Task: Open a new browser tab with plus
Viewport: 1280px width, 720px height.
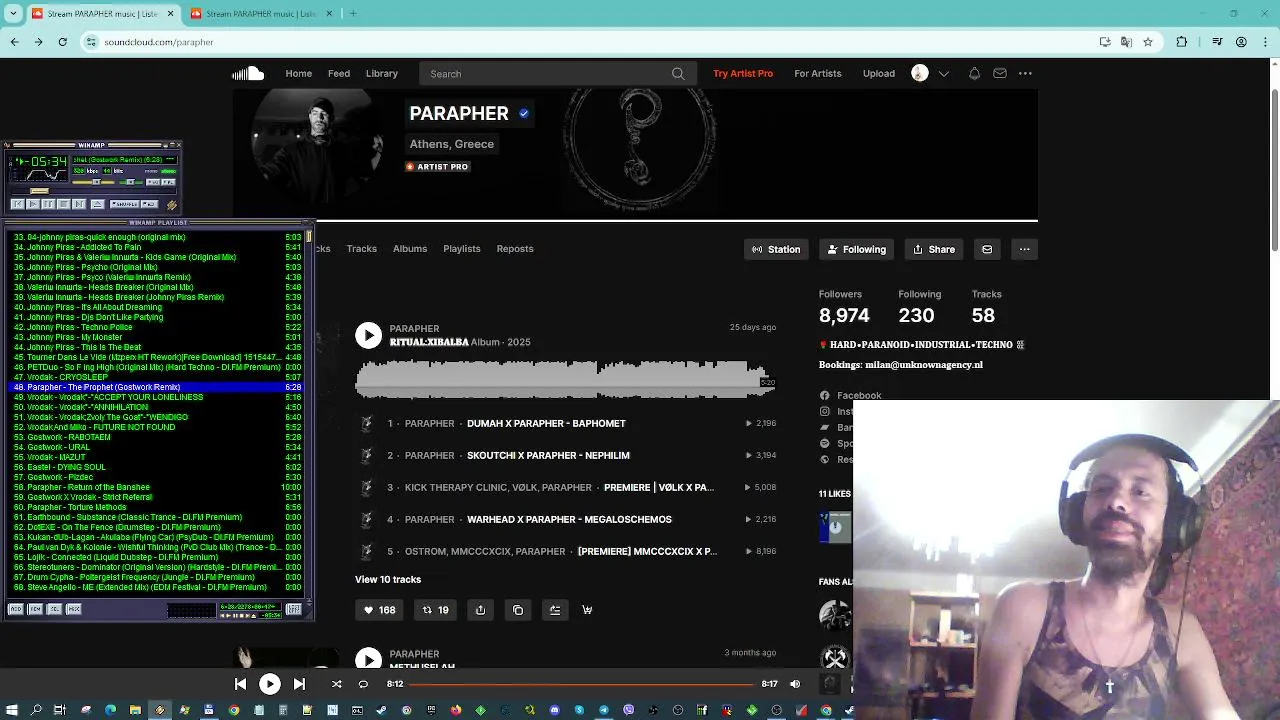Action: [x=353, y=13]
